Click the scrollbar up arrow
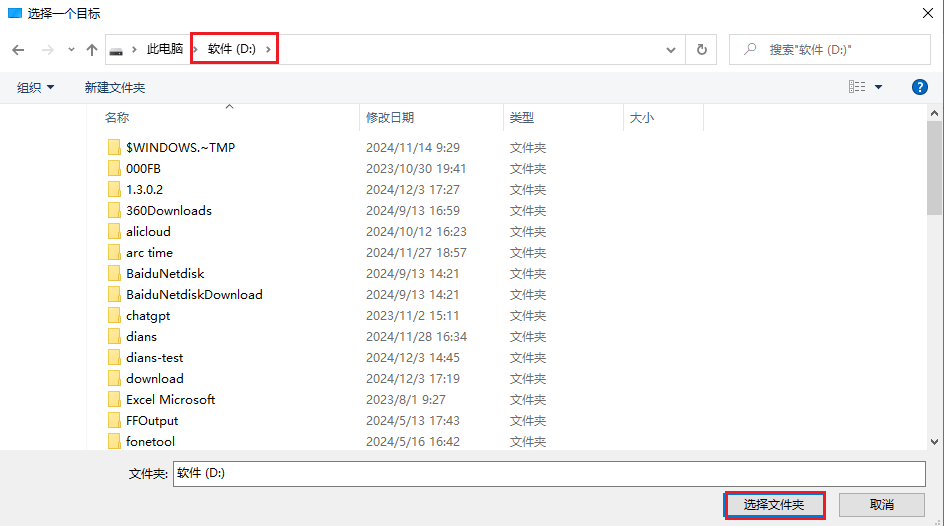Screen dimensions: 944x526 [934, 113]
